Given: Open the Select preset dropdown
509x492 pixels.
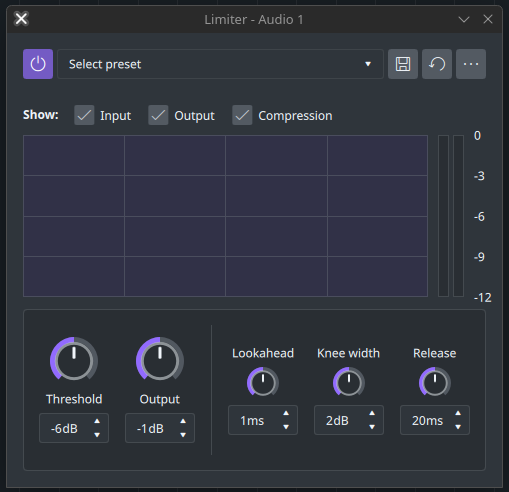Looking at the screenshot, I should 220,64.
